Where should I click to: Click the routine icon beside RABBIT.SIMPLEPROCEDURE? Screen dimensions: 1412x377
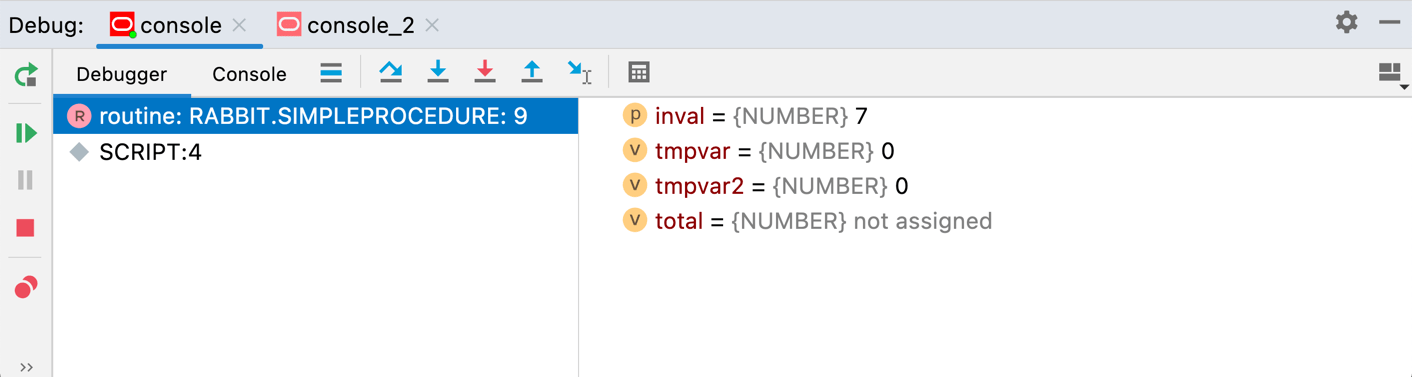(x=79, y=116)
